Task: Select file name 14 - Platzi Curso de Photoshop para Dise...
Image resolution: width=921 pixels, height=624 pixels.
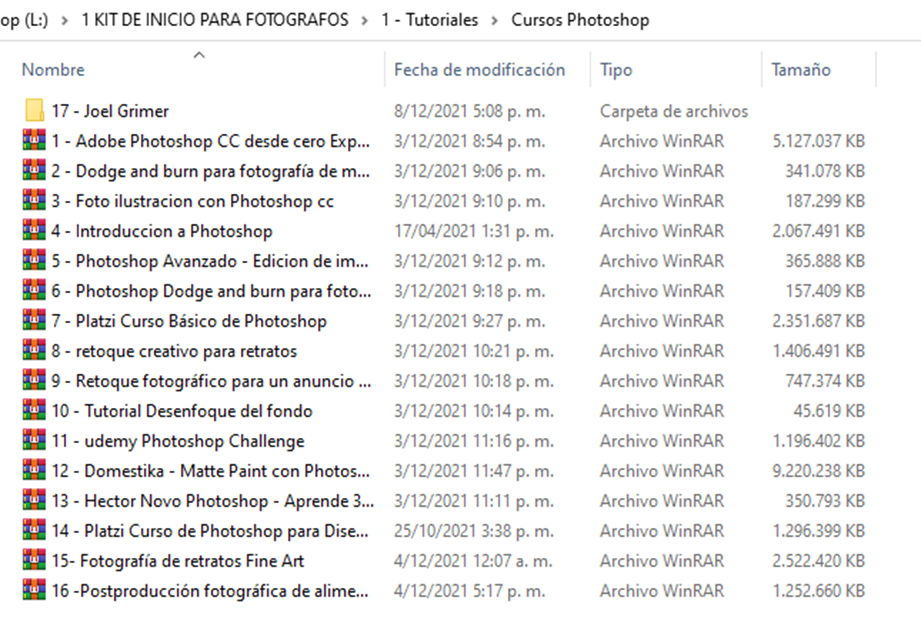Action: tap(210, 531)
